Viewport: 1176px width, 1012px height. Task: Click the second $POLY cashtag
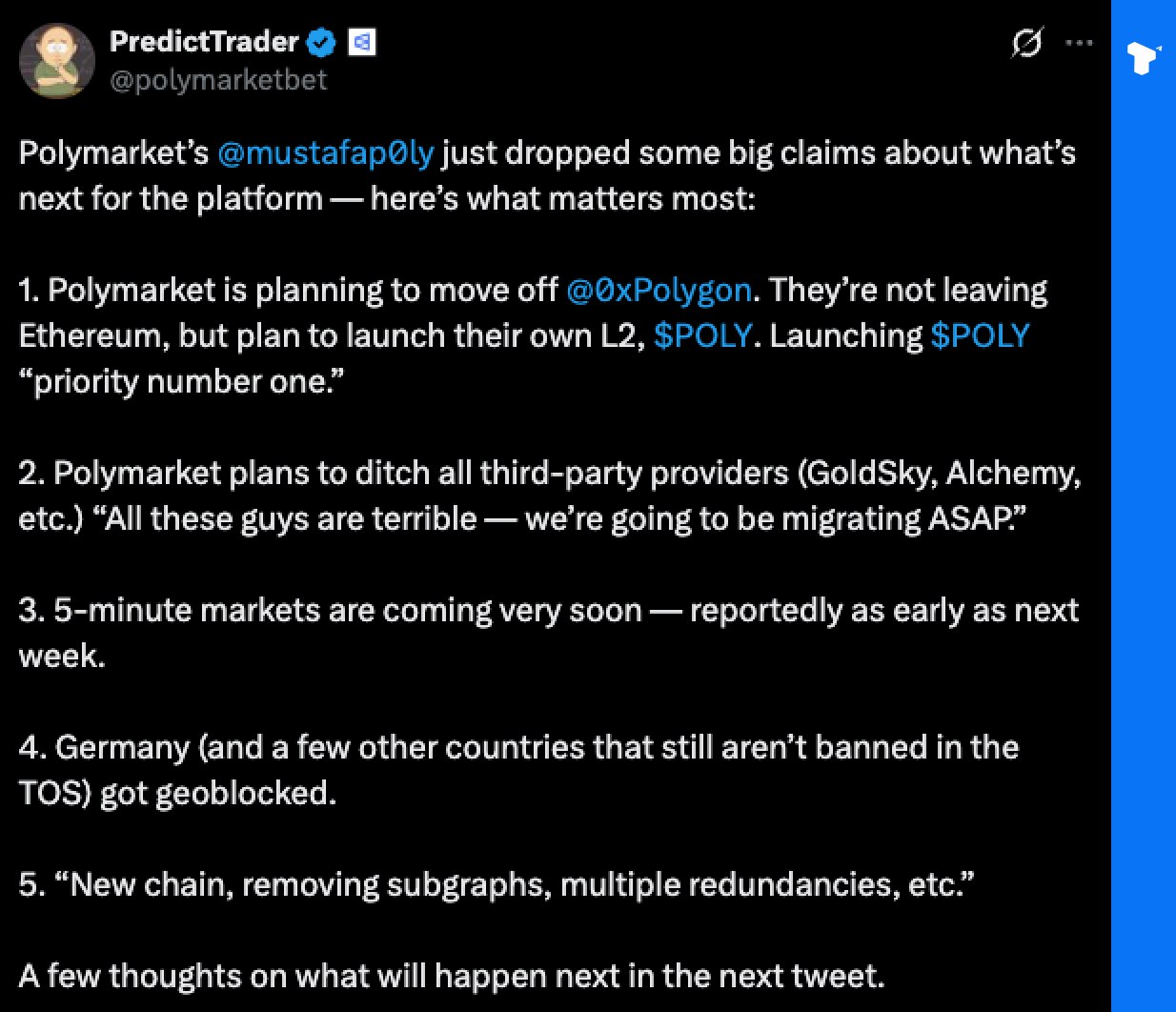click(981, 335)
